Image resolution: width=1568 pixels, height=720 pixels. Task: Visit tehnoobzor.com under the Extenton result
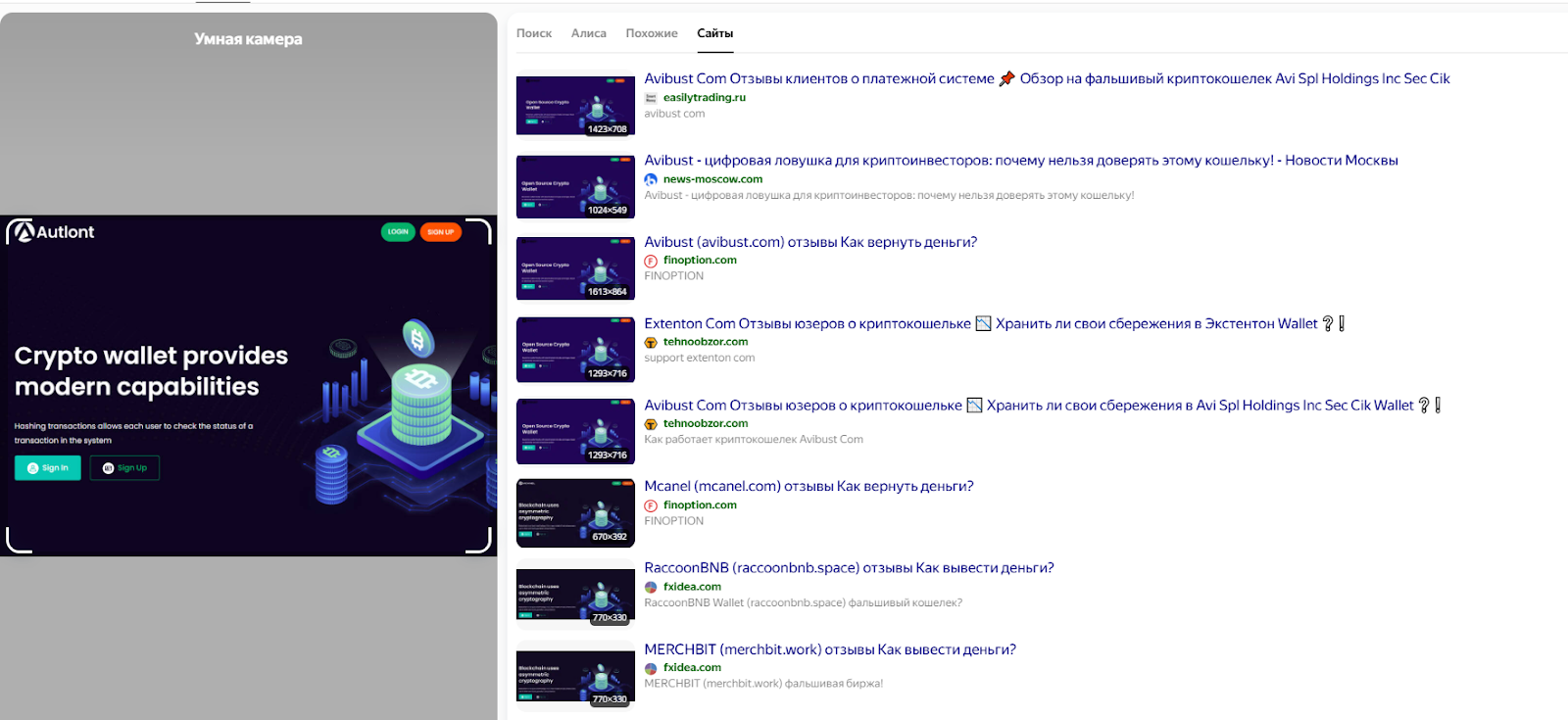click(x=706, y=342)
